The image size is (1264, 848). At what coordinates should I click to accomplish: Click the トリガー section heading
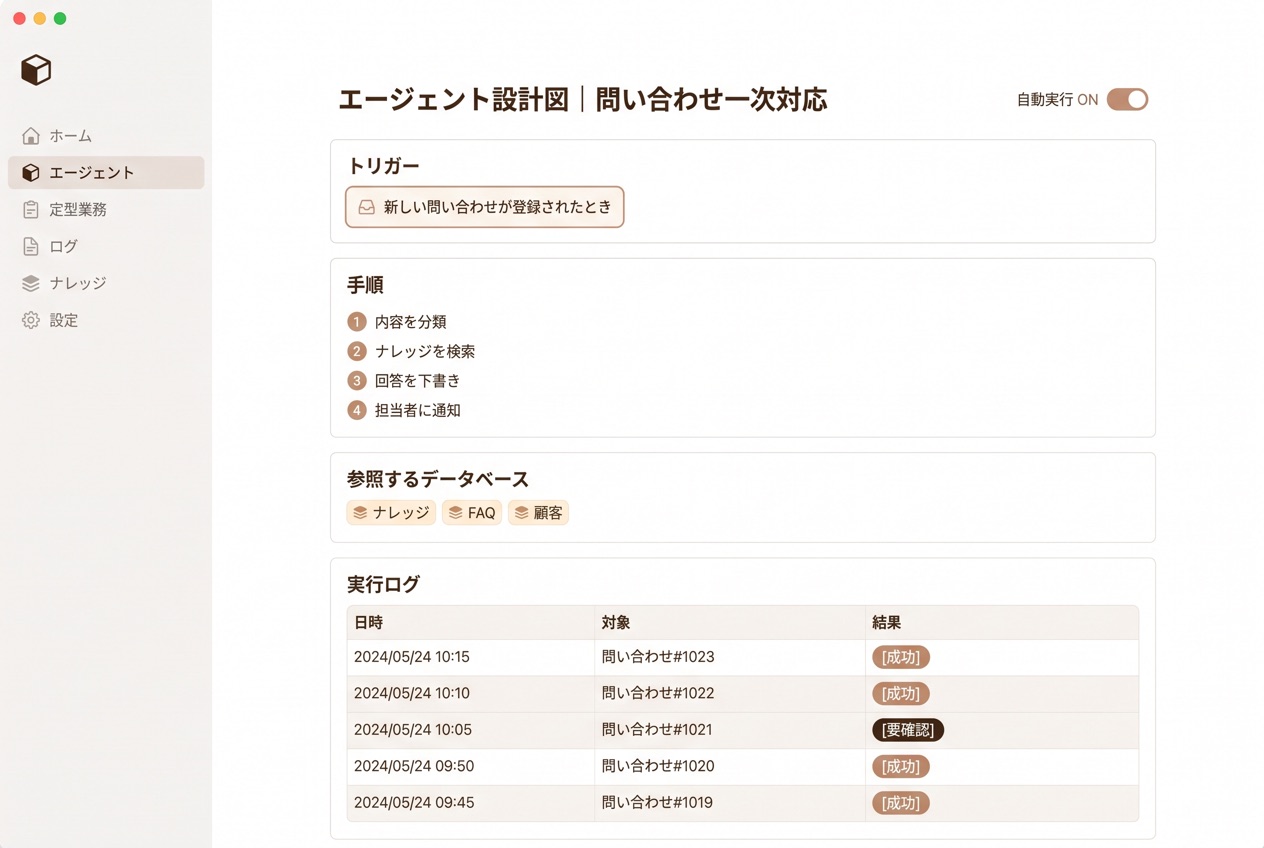pyautogui.click(x=383, y=167)
